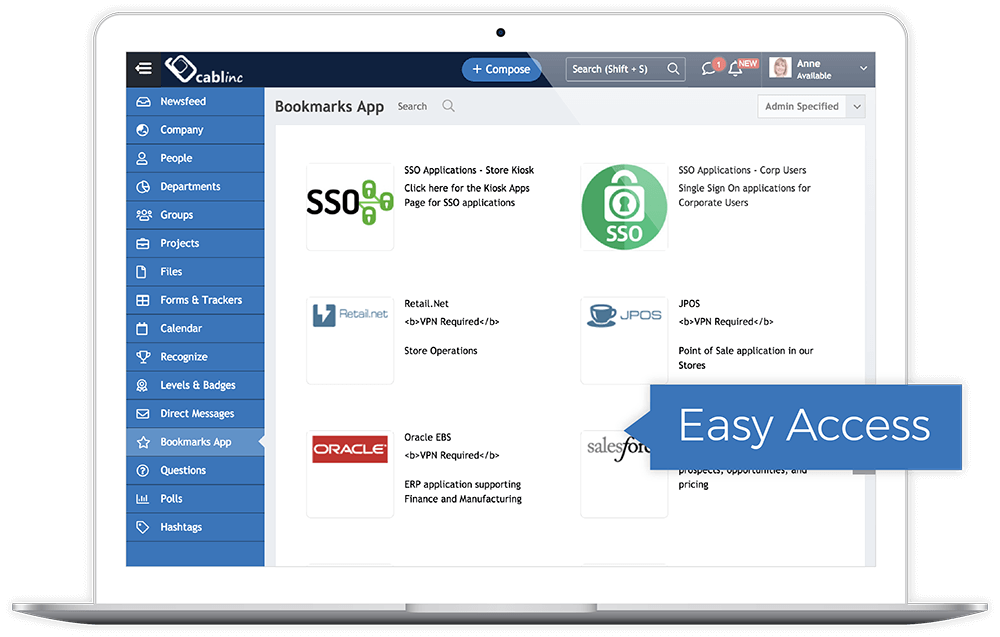Open SSO Applications - Store Kiosk link
Image resolution: width=1000 pixels, height=637 pixels.
click(x=469, y=170)
